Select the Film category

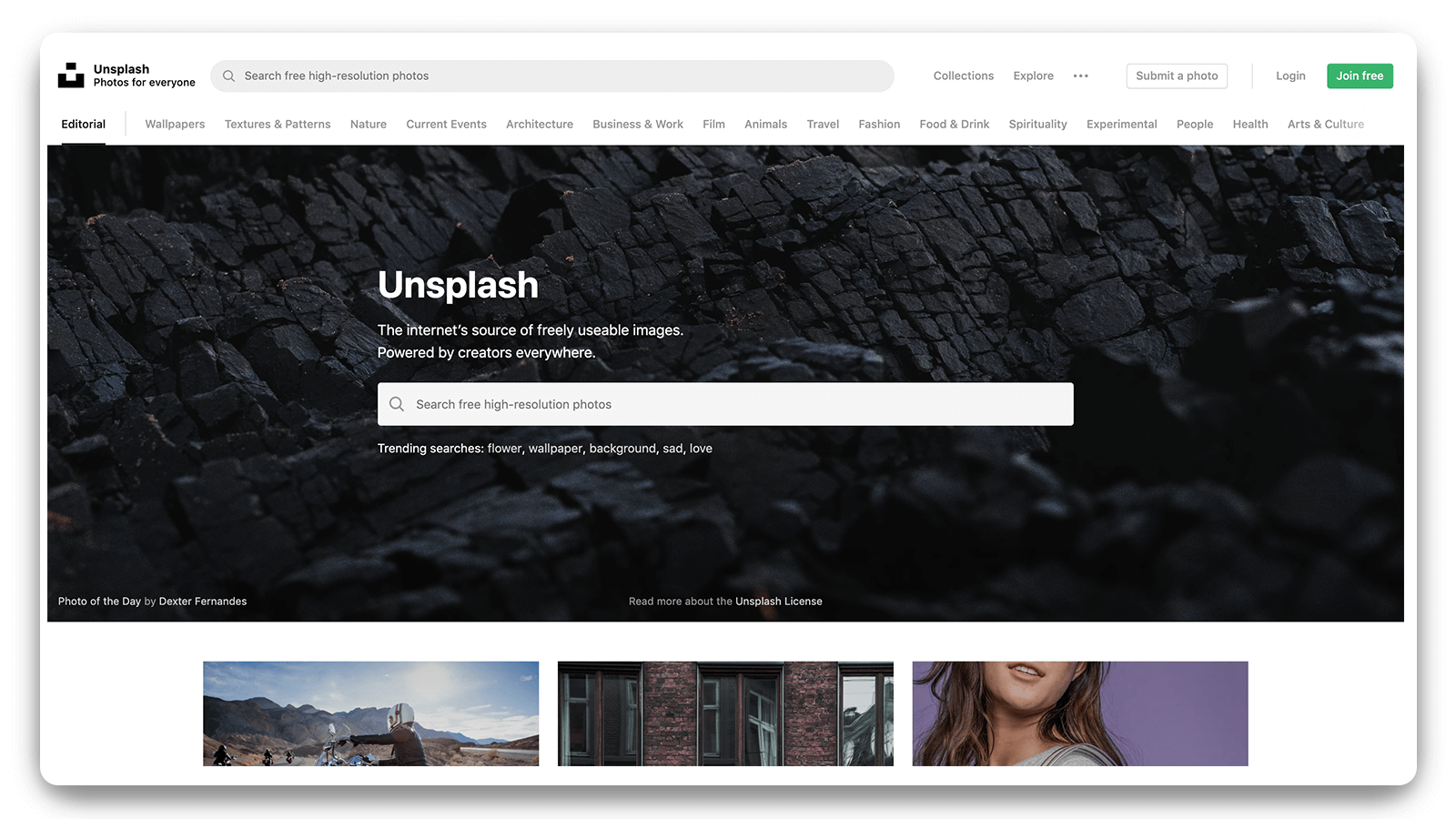713,125
